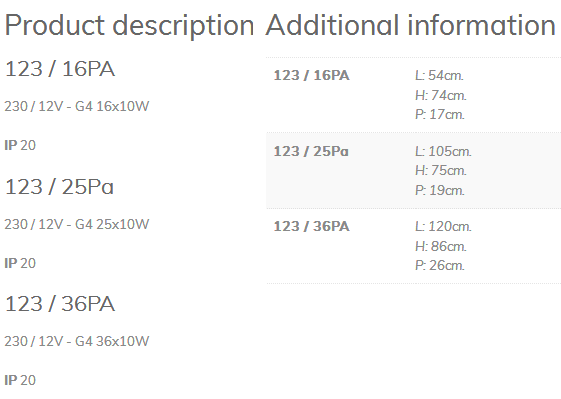Viewport: 561px width, 399px height.
Task: Open the Additional information tab
Action: 410,25
